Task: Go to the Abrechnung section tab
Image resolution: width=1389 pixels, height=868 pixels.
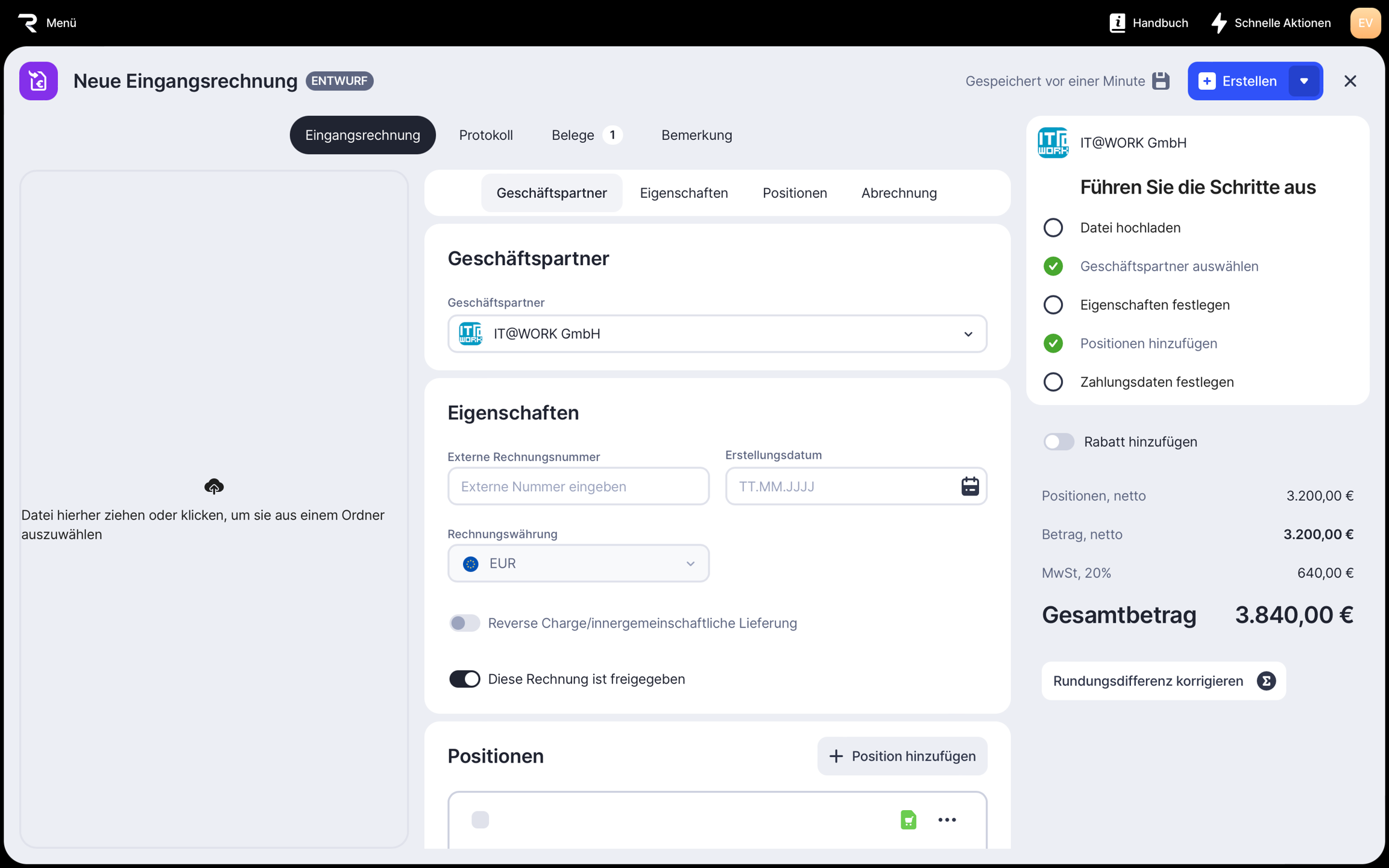Action: [x=898, y=193]
